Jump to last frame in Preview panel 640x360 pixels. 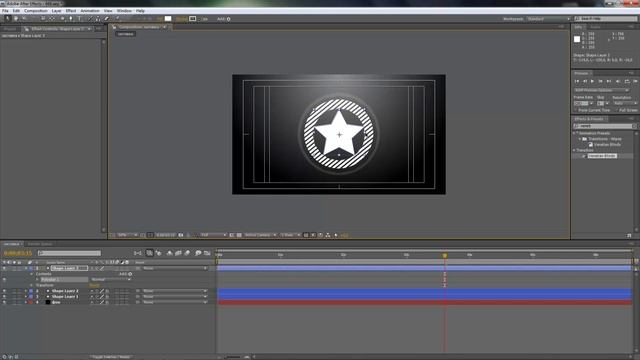[x=609, y=81]
